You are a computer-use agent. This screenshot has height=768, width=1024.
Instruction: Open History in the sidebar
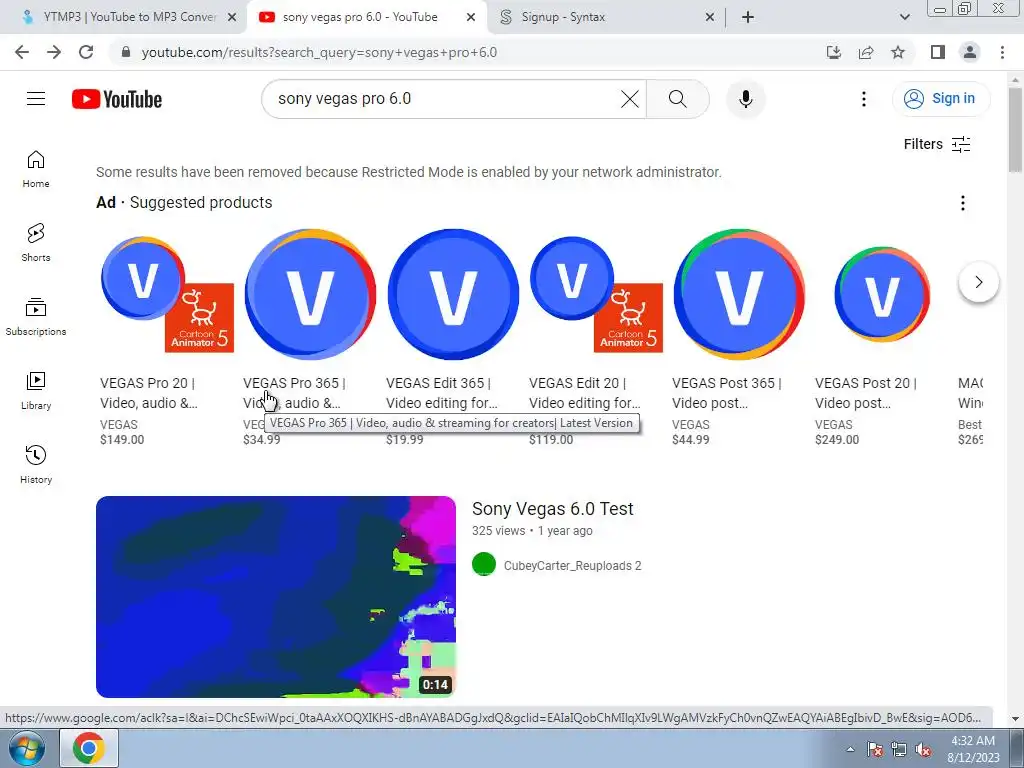(x=36, y=464)
